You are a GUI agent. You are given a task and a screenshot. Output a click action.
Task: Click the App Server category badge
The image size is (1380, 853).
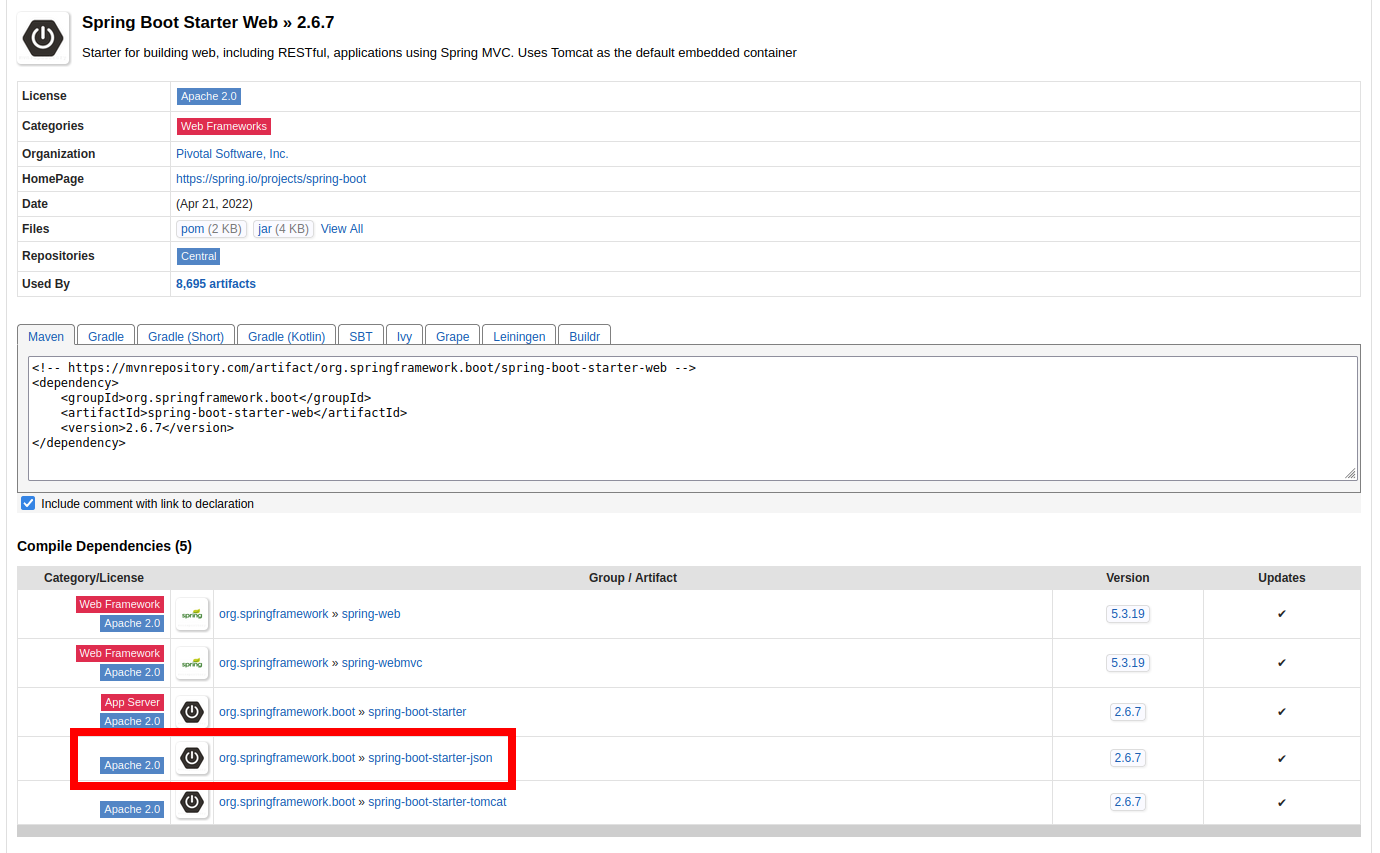[133, 702]
